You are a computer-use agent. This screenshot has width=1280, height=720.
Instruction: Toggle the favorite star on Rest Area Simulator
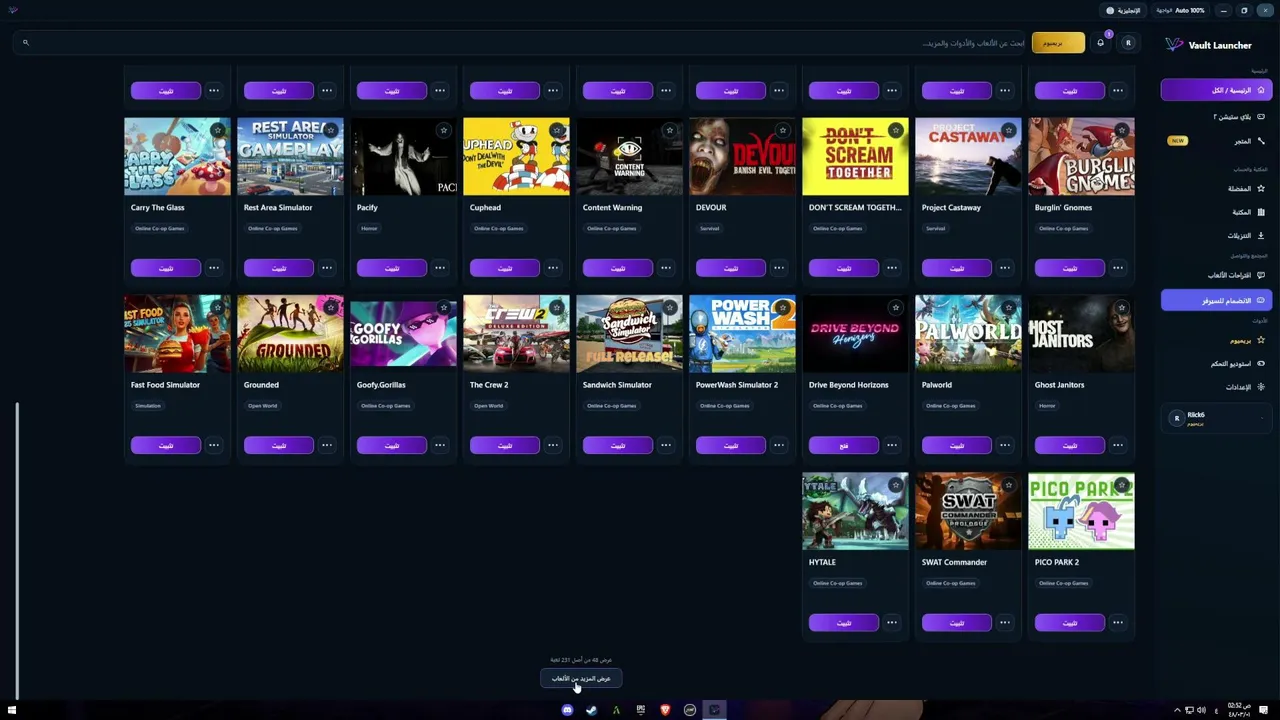tap(330, 130)
